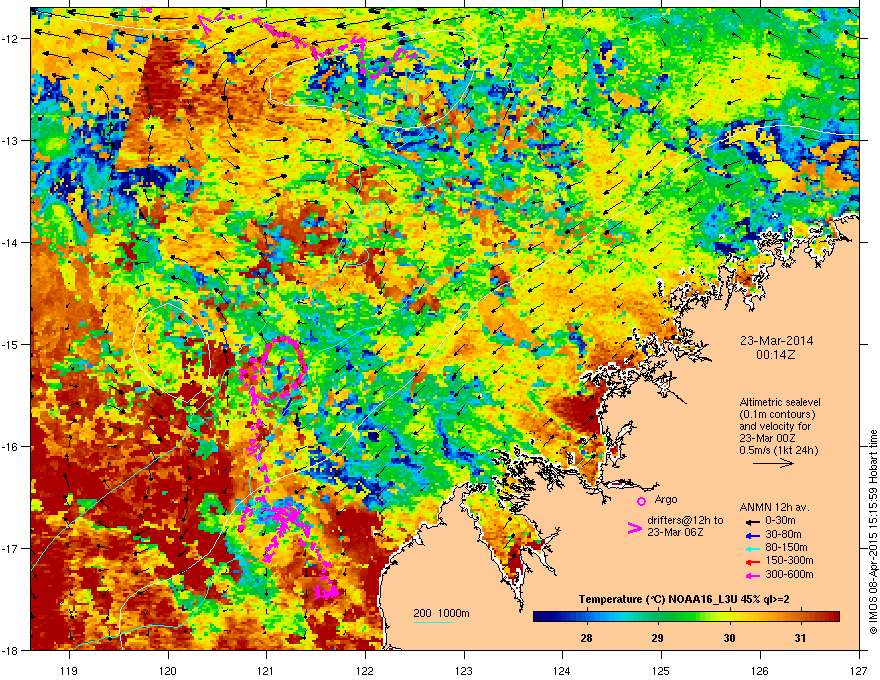
Task: Click longitude axis label 119
Action: [x=69, y=670]
